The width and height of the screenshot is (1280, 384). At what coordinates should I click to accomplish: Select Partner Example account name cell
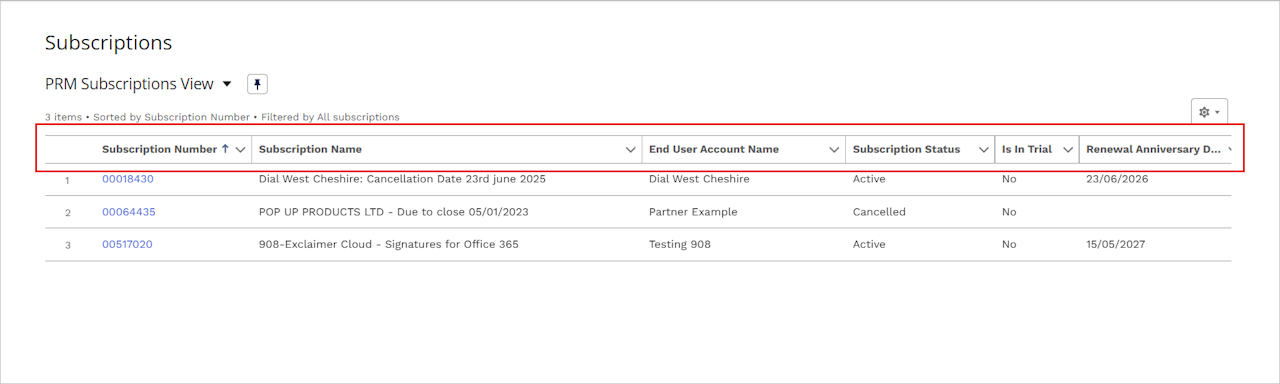tap(693, 212)
